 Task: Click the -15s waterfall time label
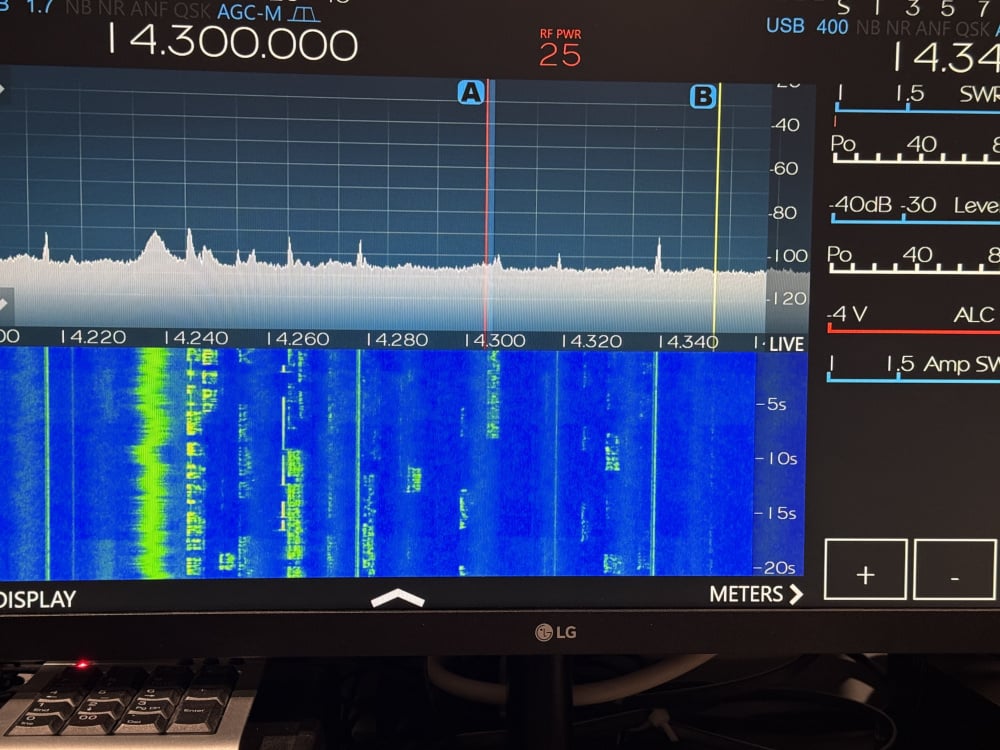[x=776, y=513]
